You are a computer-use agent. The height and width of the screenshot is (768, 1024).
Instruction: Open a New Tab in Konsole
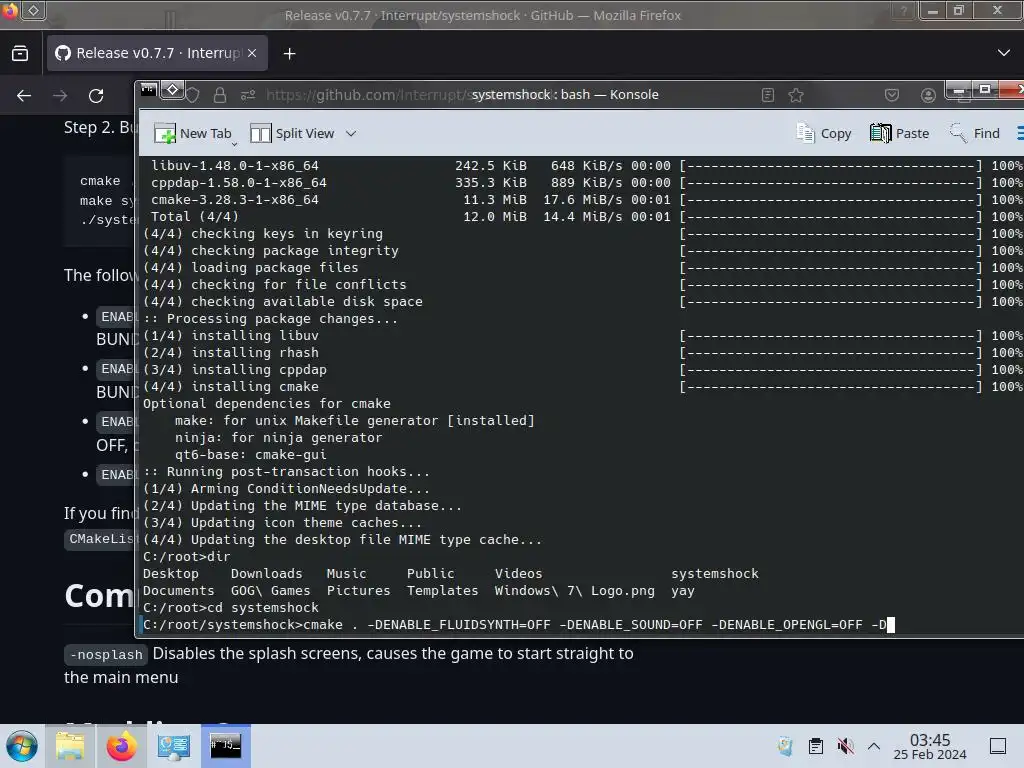click(x=193, y=133)
